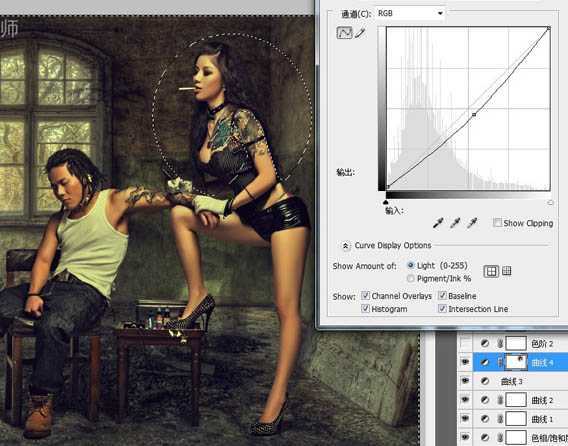The height and width of the screenshot is (446, 568).
Task: Select the layer named 曲线 3
Action: point(512,381)
